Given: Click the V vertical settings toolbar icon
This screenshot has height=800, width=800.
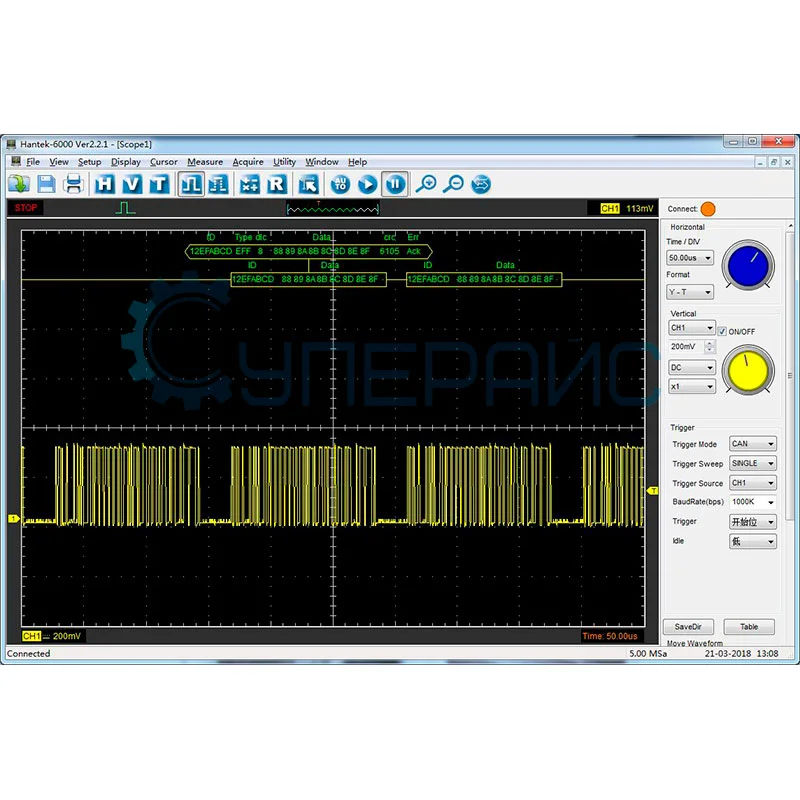Looking at the screenshot, I should click(132, 184).
